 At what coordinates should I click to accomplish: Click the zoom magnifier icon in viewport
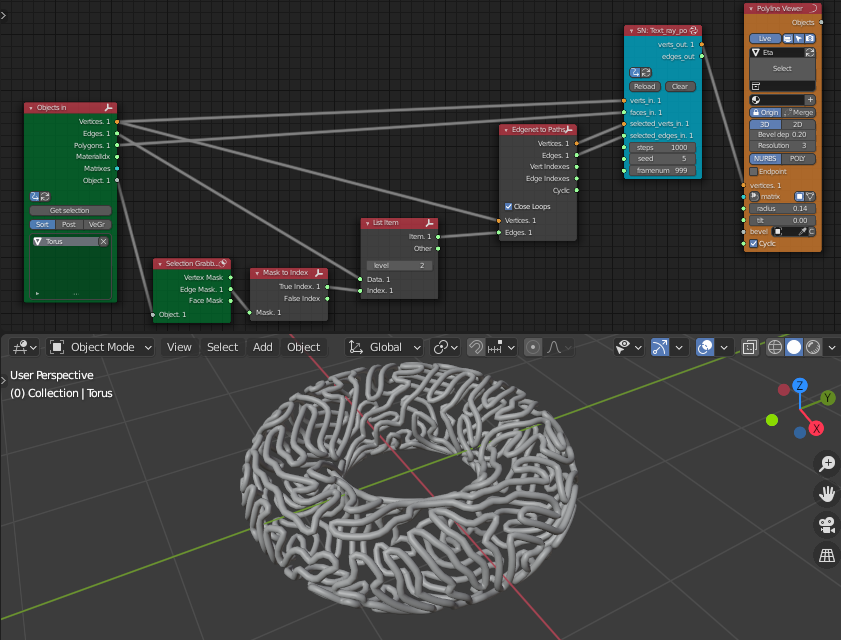tap(826, 464)
